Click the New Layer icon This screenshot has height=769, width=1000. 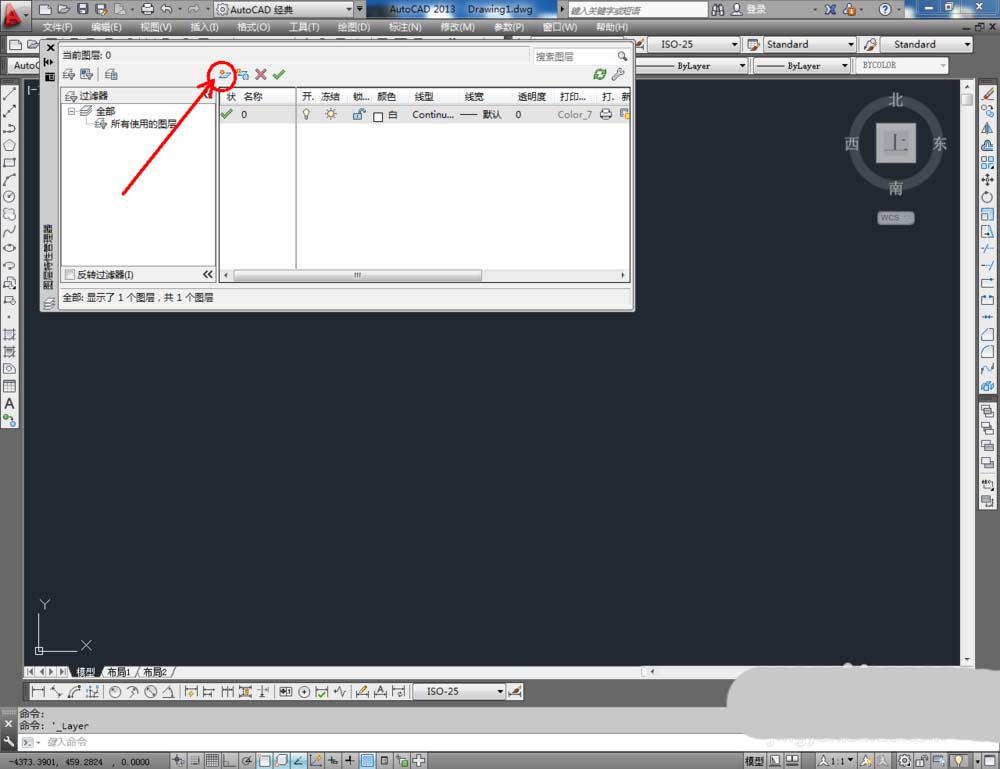coord(224,75)
